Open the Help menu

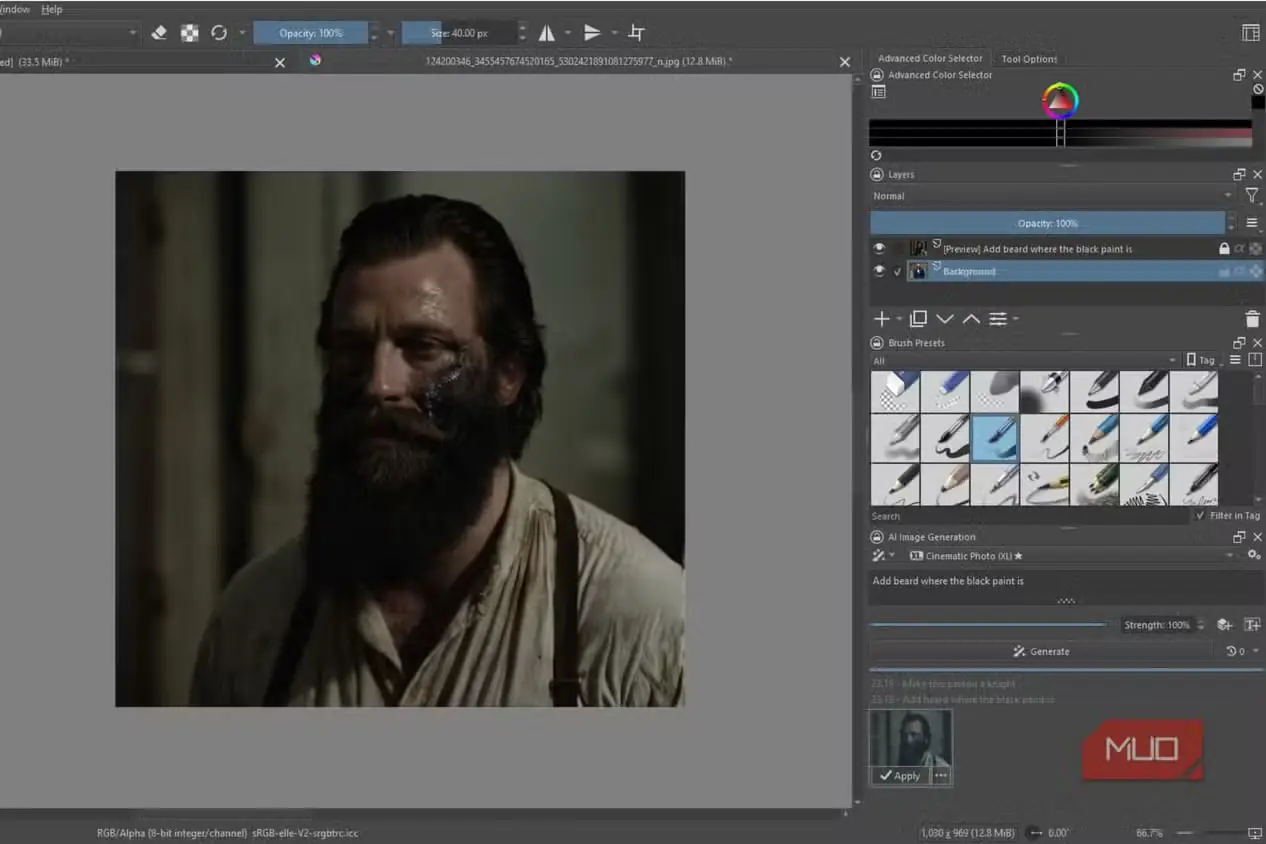52,9
